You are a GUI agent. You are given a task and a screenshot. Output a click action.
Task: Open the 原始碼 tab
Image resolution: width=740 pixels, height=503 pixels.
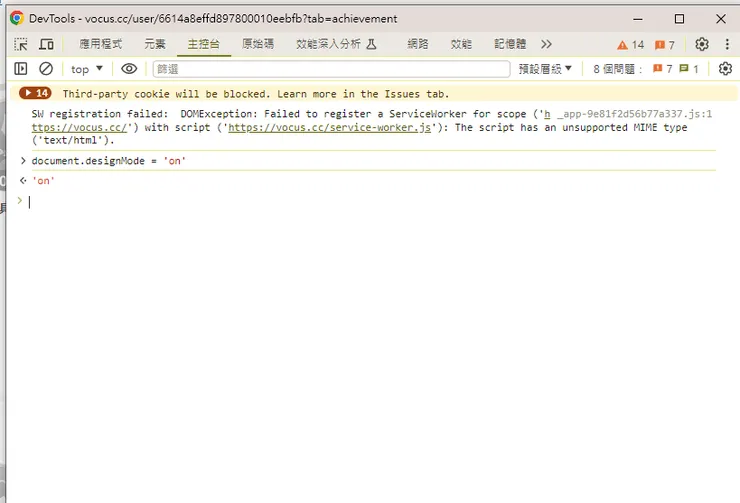(x=258, y=44)
